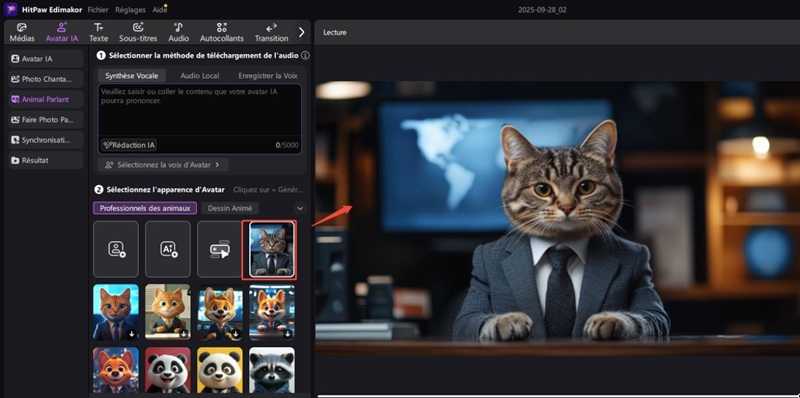Select the Synthèse Vocale tab
800x398 pixels.
[132, 76]
